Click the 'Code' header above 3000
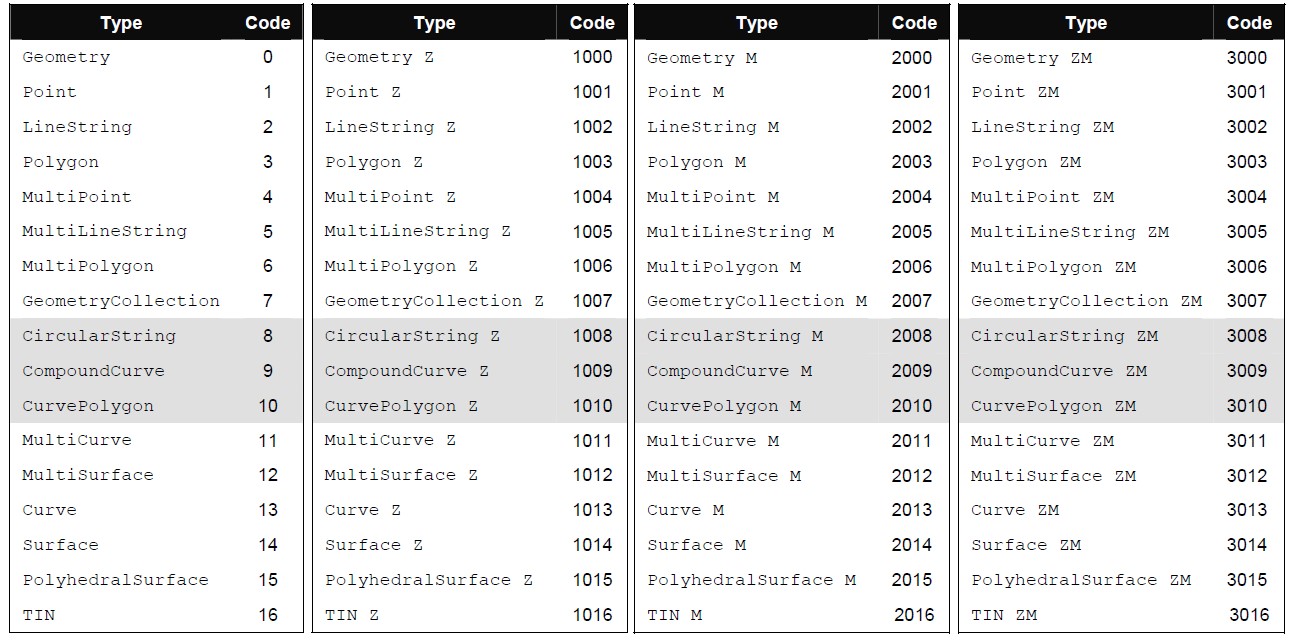 (x=1249, y=22)
